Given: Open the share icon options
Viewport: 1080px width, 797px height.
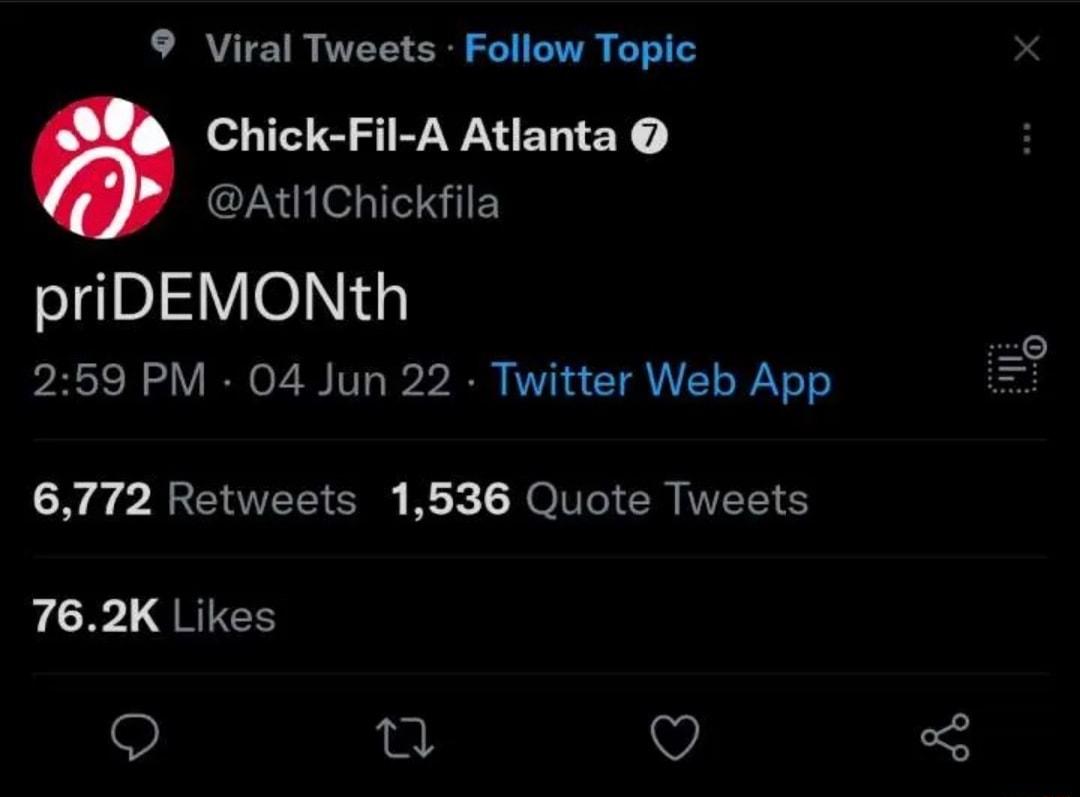Looking at the screenshot, I should pos(945,738).
